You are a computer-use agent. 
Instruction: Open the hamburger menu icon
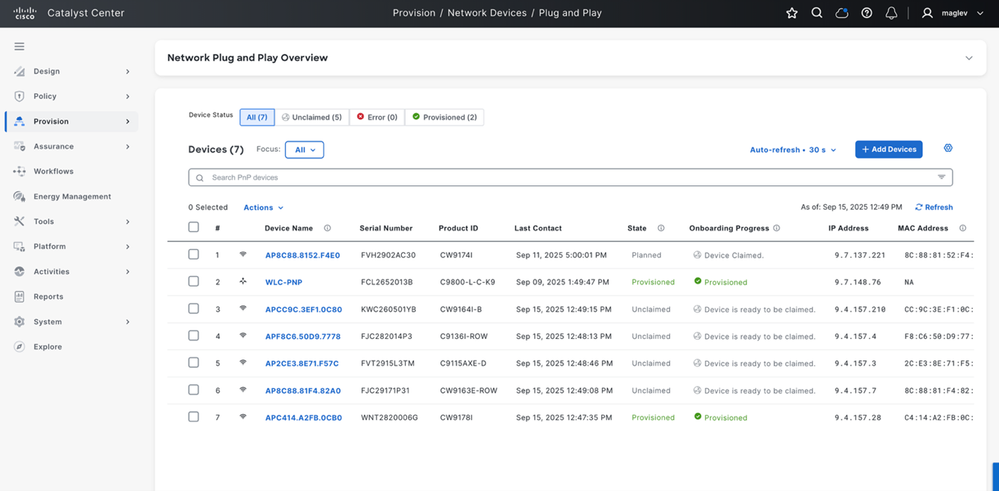point(19,46)
